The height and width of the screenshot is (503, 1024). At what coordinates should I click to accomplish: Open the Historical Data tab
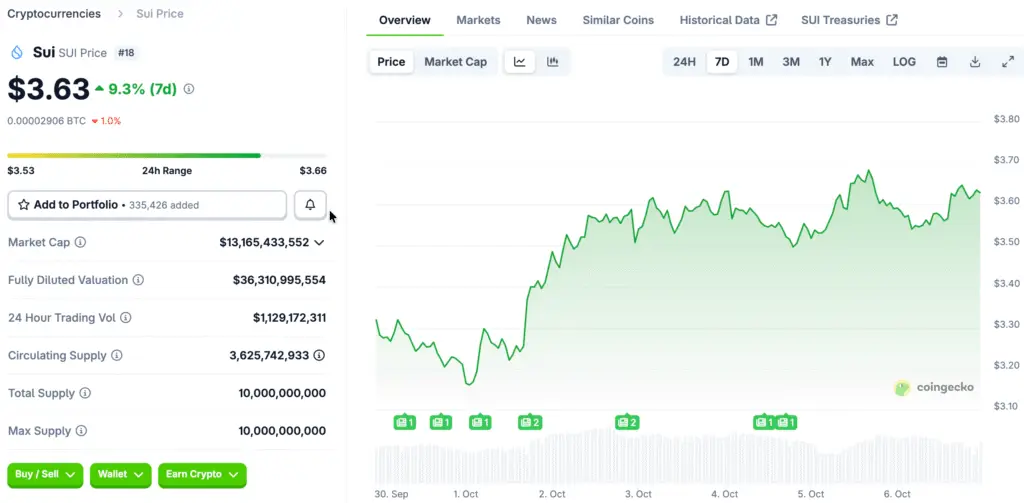pyautogui.click(x=727, y=20)
